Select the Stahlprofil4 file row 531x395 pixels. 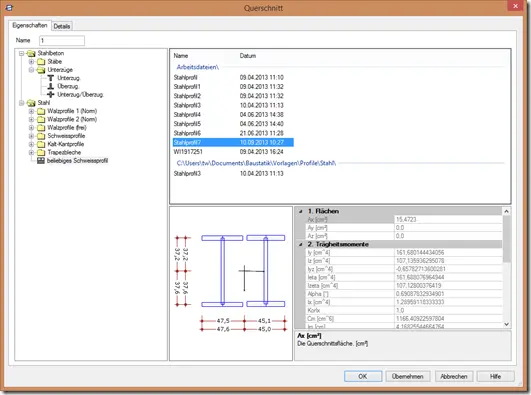[x=233, y=115]
